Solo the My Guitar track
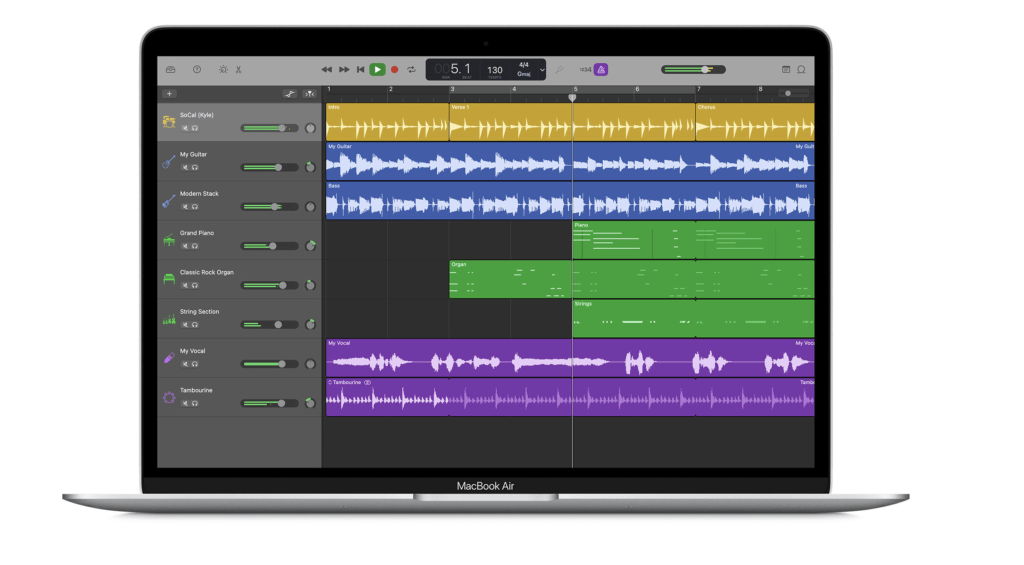Screen dimensions: 1024x565 coord(195,167)
